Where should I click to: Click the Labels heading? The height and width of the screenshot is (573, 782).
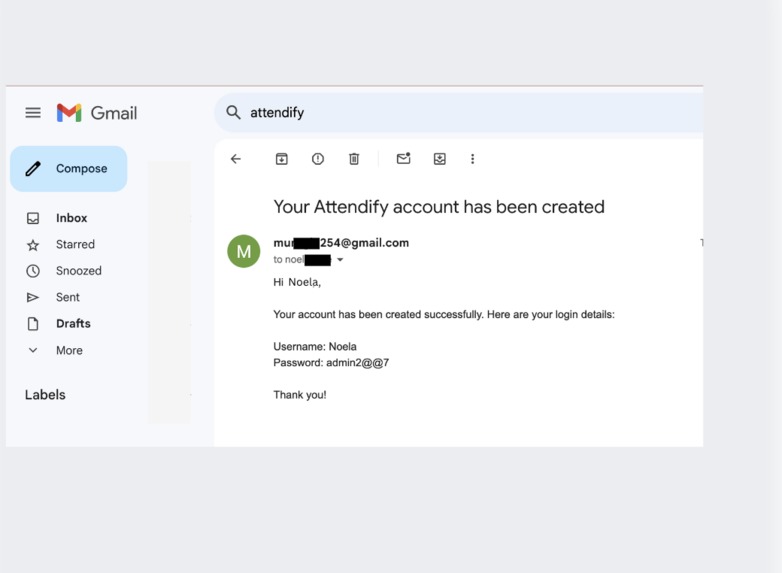pos(45,395)
